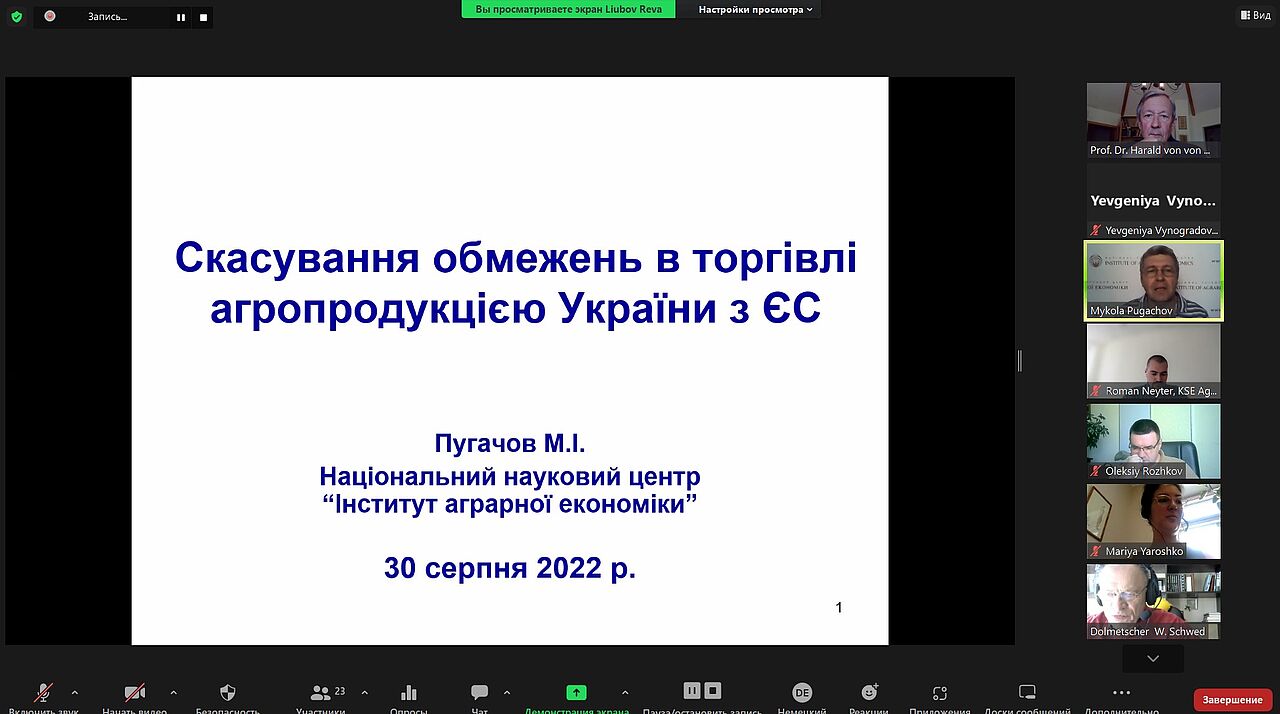Viewport: 1280px width, 714px height.
Task: Start video with the camera icon
Action: point(134,693)
